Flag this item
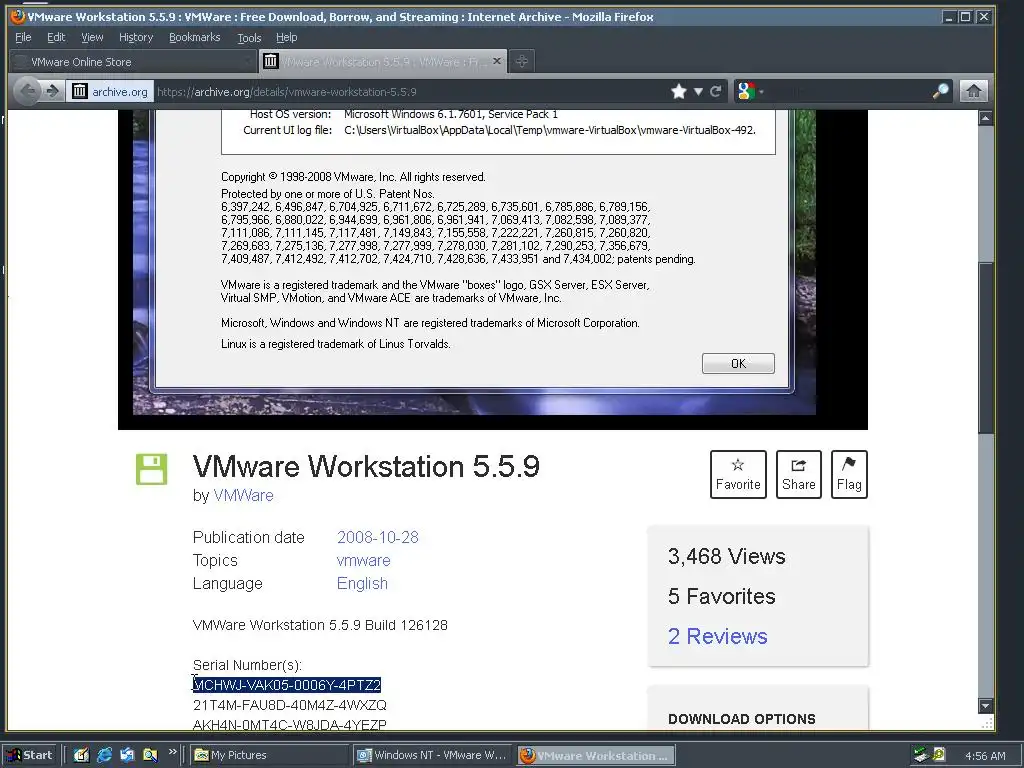The width and height of the screenshot is (1024, 768). click(849, 474)
